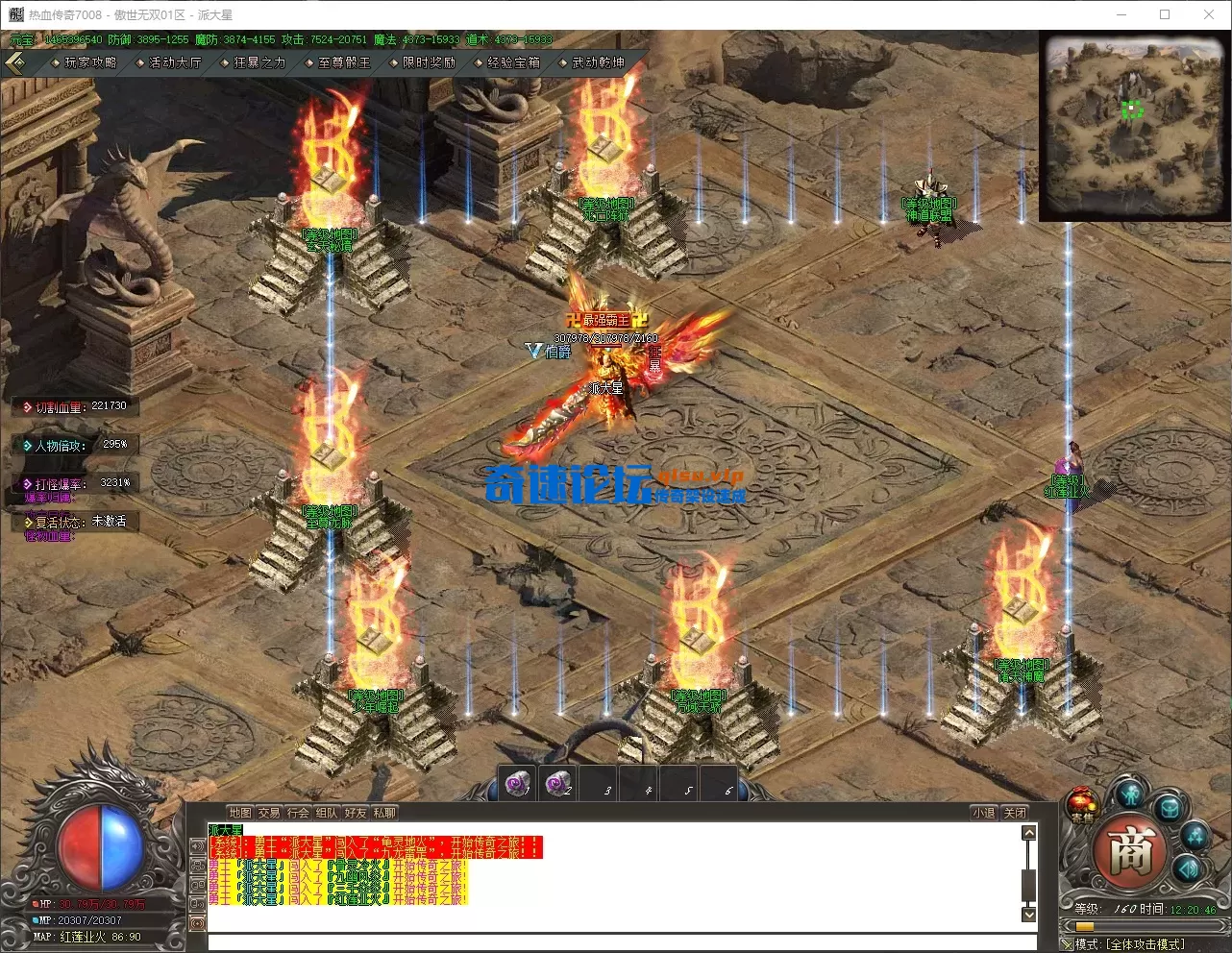Viewport: 1232px width, 953px height.
Task: Select empty quick slot 5
Action: coord(679,785)
